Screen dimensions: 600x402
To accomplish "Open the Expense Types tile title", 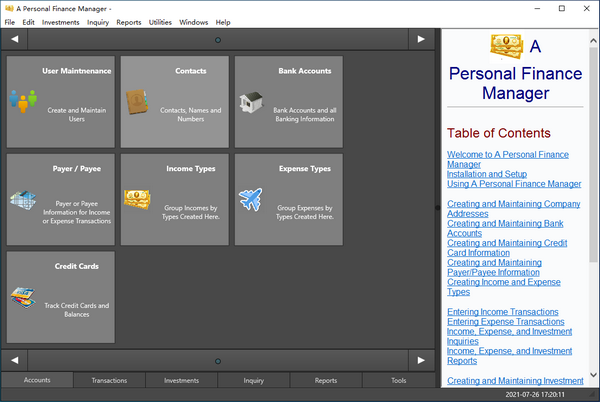I will [305, 169].
